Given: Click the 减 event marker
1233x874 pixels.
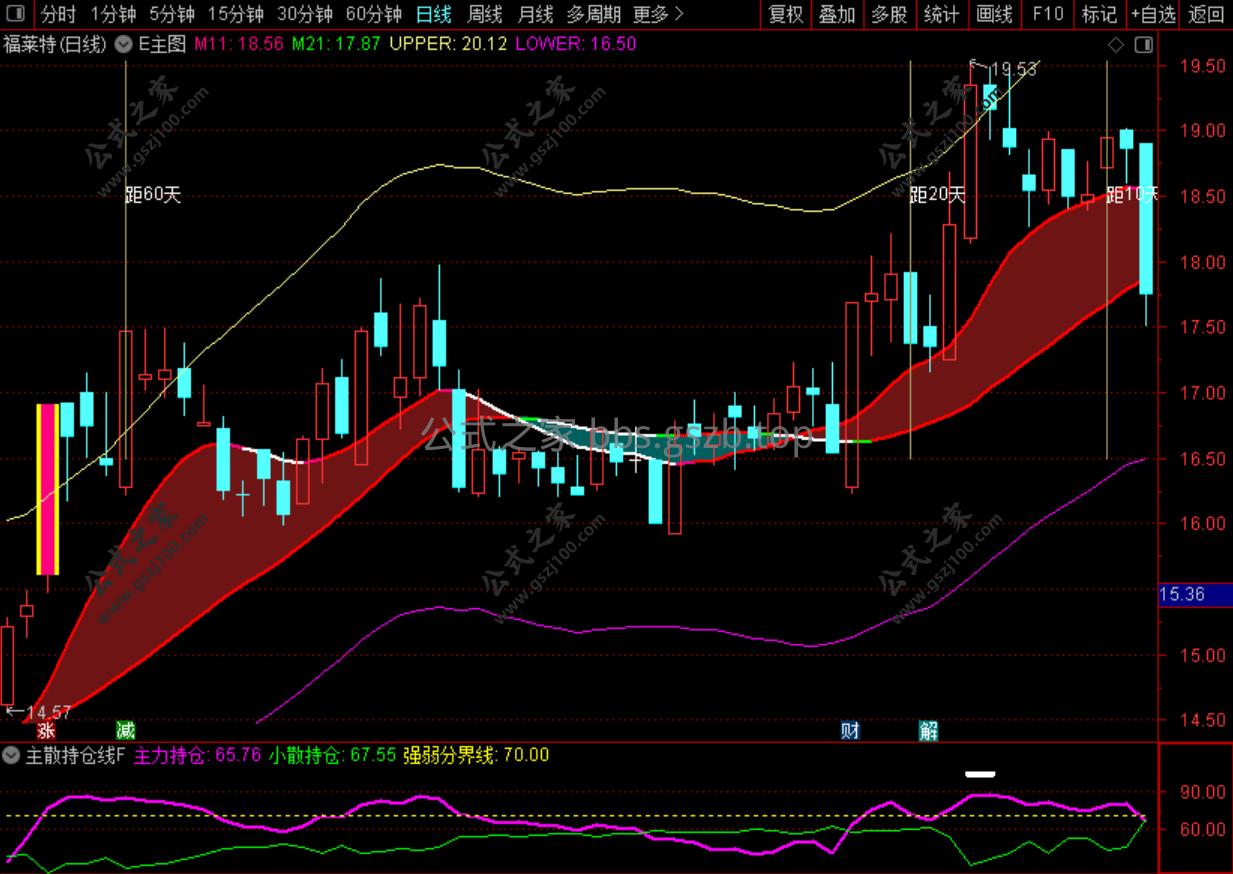Looking at the screenshot, I should [x=125, y=730].
